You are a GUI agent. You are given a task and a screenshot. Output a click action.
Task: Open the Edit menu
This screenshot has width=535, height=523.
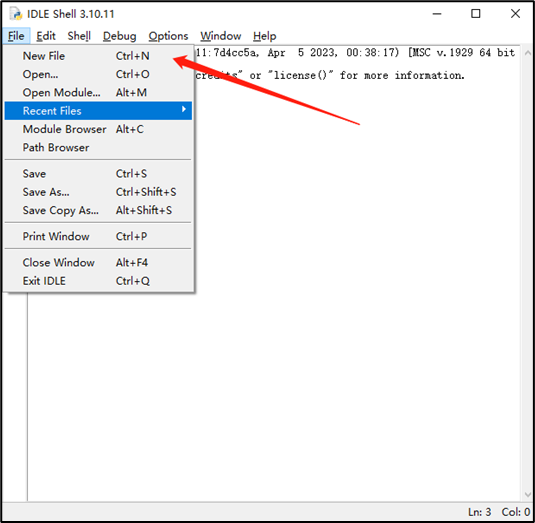46,36
